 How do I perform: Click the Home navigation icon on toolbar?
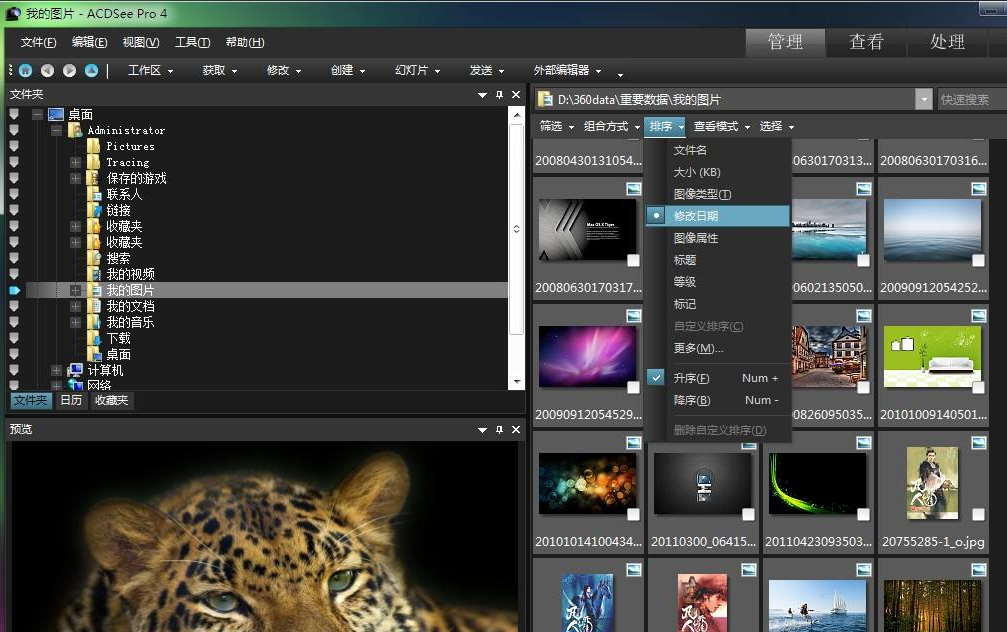tap(25, 70)
